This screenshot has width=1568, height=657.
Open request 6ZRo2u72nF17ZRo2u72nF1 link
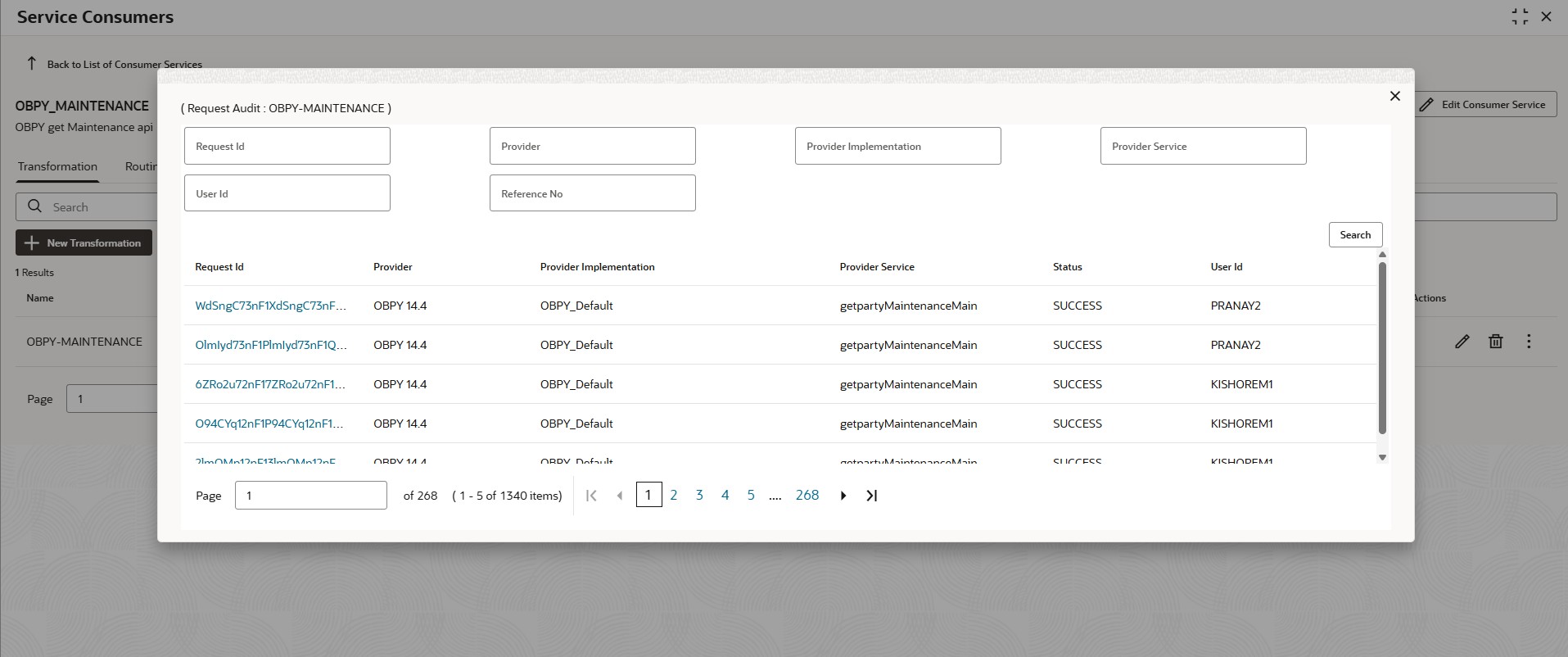click(270, 384)
